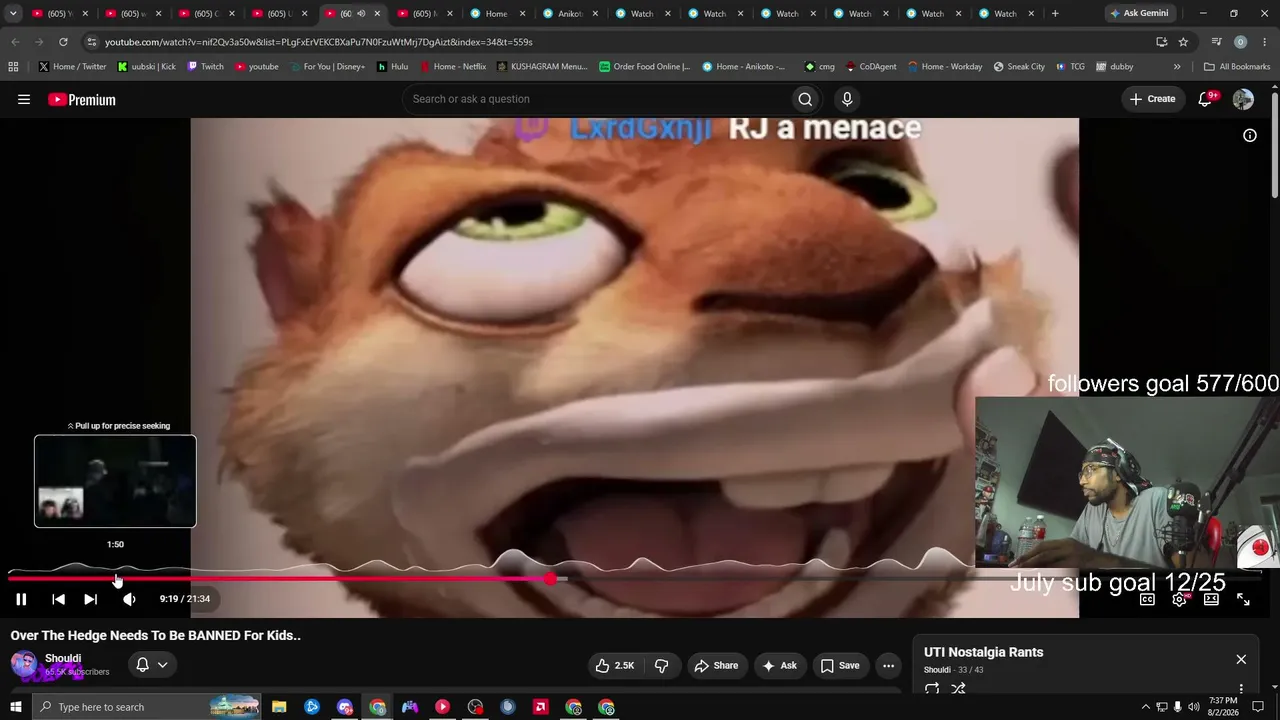
Task: Bookmark this page with the star
Action: pyautogui.click(x=1183, y=42)
